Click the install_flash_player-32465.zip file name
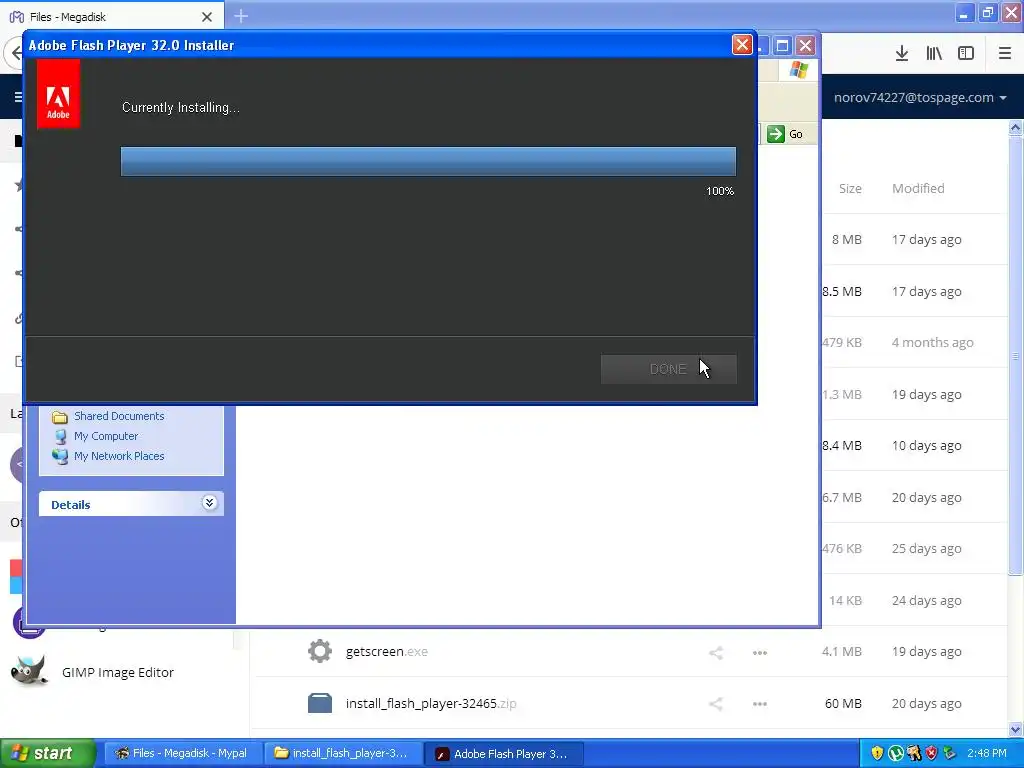 tap(431, 703)
